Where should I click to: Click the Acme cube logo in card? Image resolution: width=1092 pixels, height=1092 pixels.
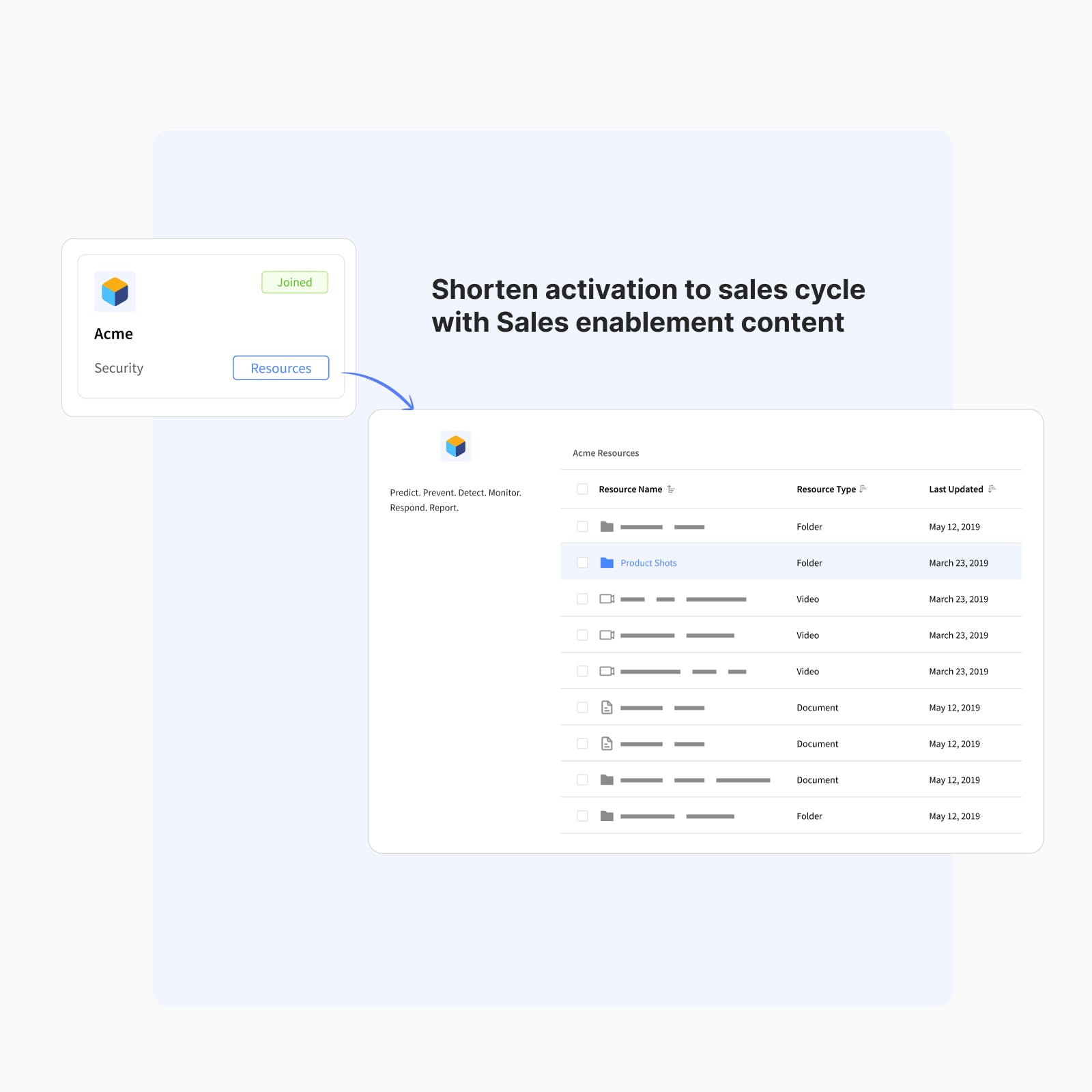[x=115, y=292]
